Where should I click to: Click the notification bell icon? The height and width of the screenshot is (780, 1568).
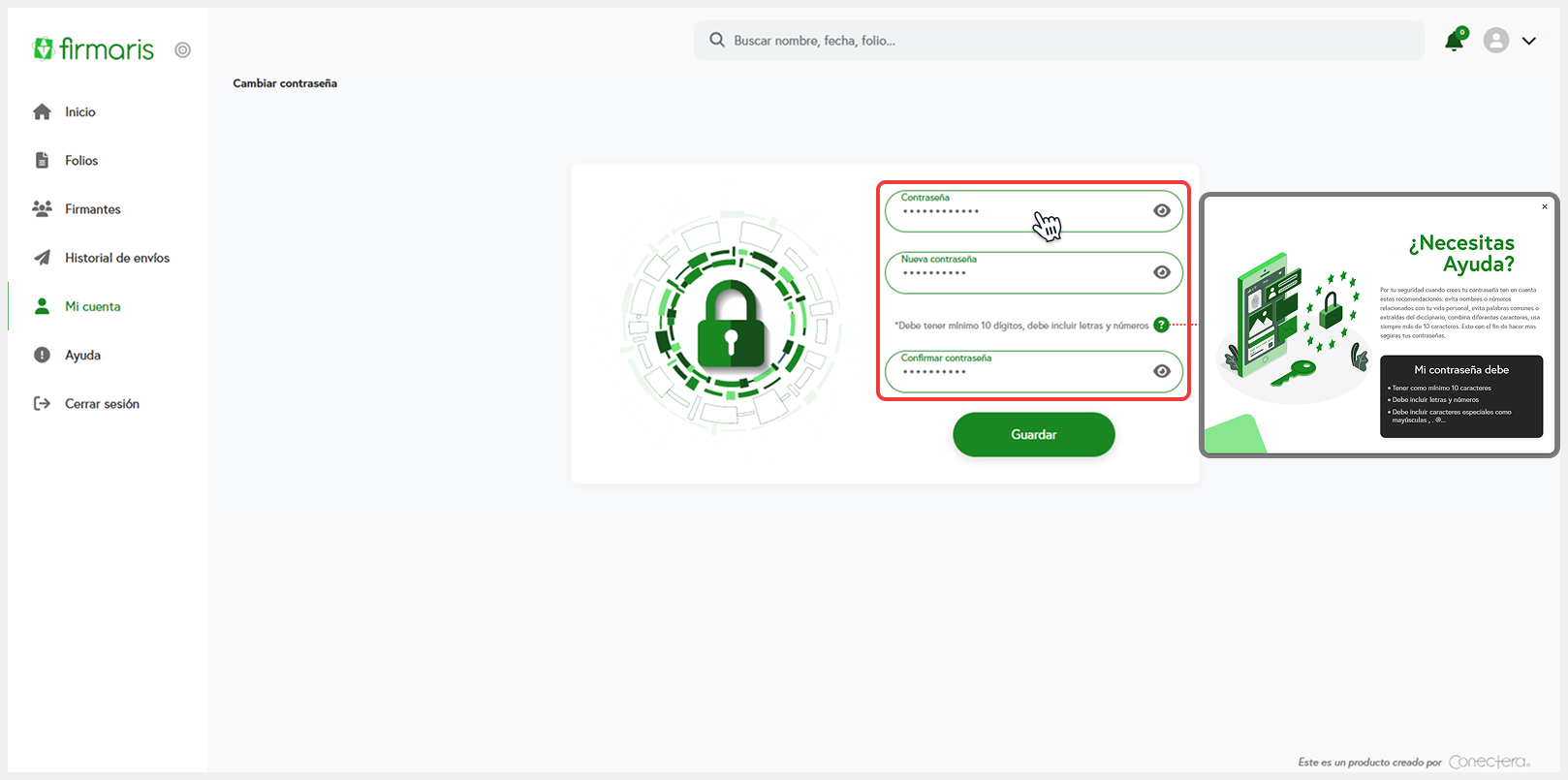point(1454,41)
